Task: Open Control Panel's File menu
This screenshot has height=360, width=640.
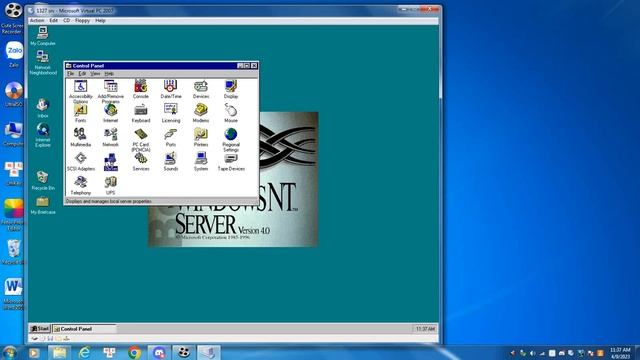Action: (71, 73)
